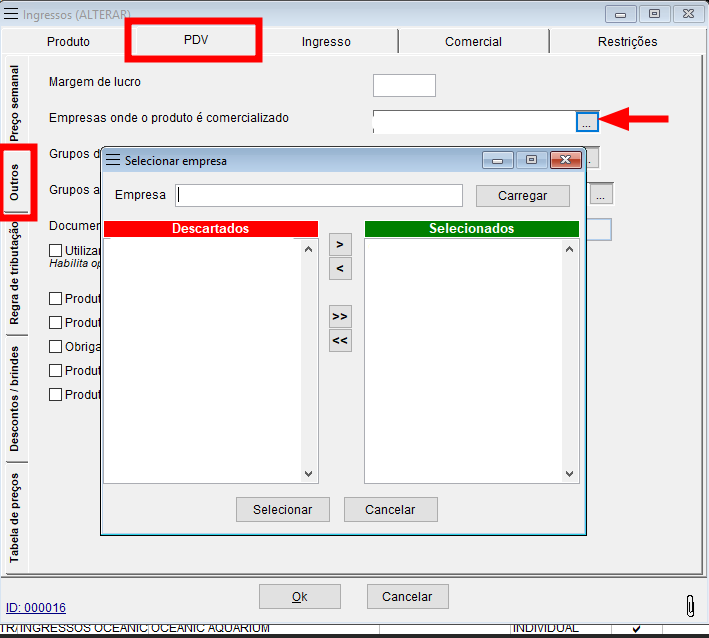The width and height of the screenshot is (709, 638).
Task: Toggle the fourth Produt checkbox below Obriga
Action: 55,370
